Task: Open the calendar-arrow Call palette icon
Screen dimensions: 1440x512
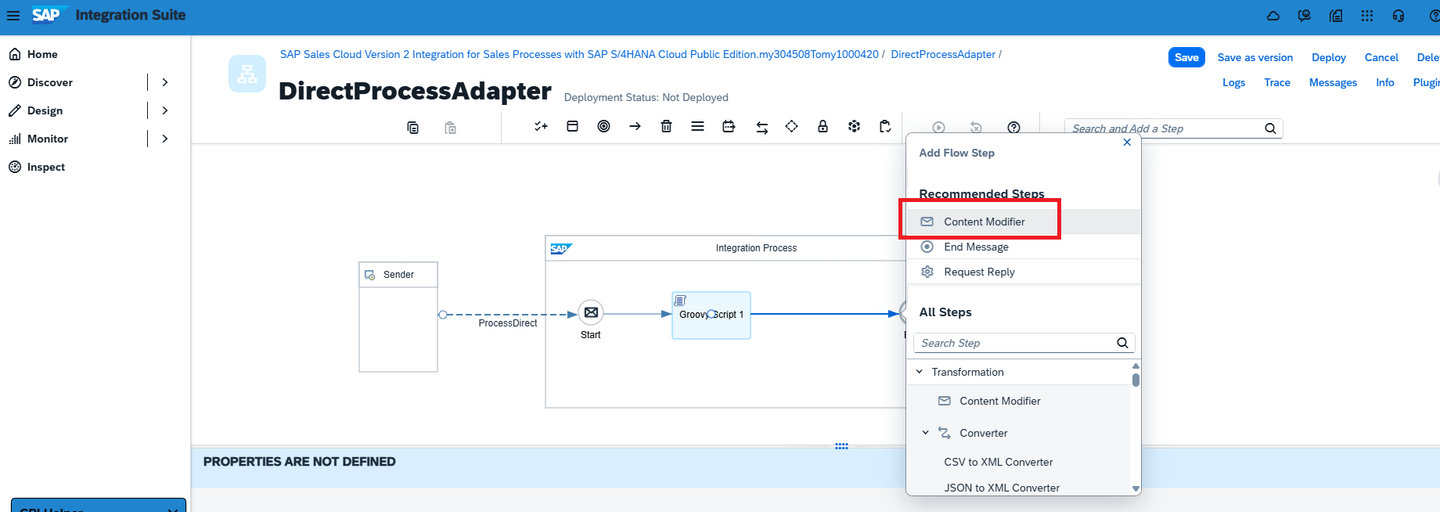Action: [x=729, y=127]
